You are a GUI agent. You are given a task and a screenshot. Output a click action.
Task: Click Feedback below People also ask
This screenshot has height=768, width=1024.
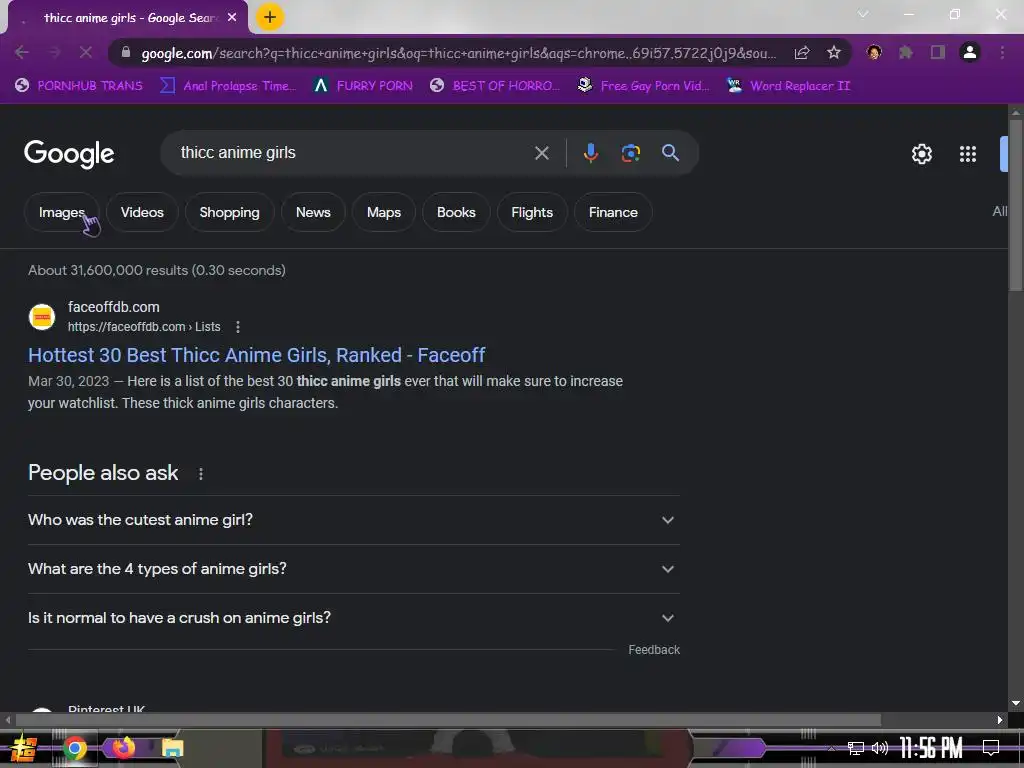click(654, 650)
